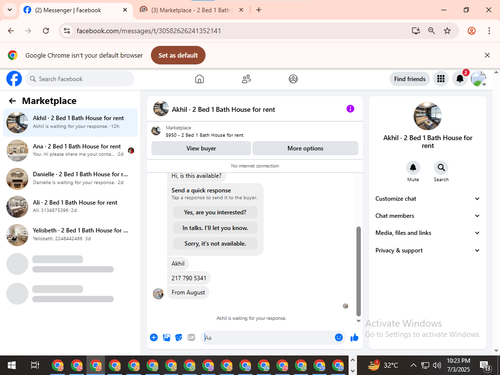Open the notifications bell
The width and height of the screenshot is (500, 375).
[x=460, y=79]
